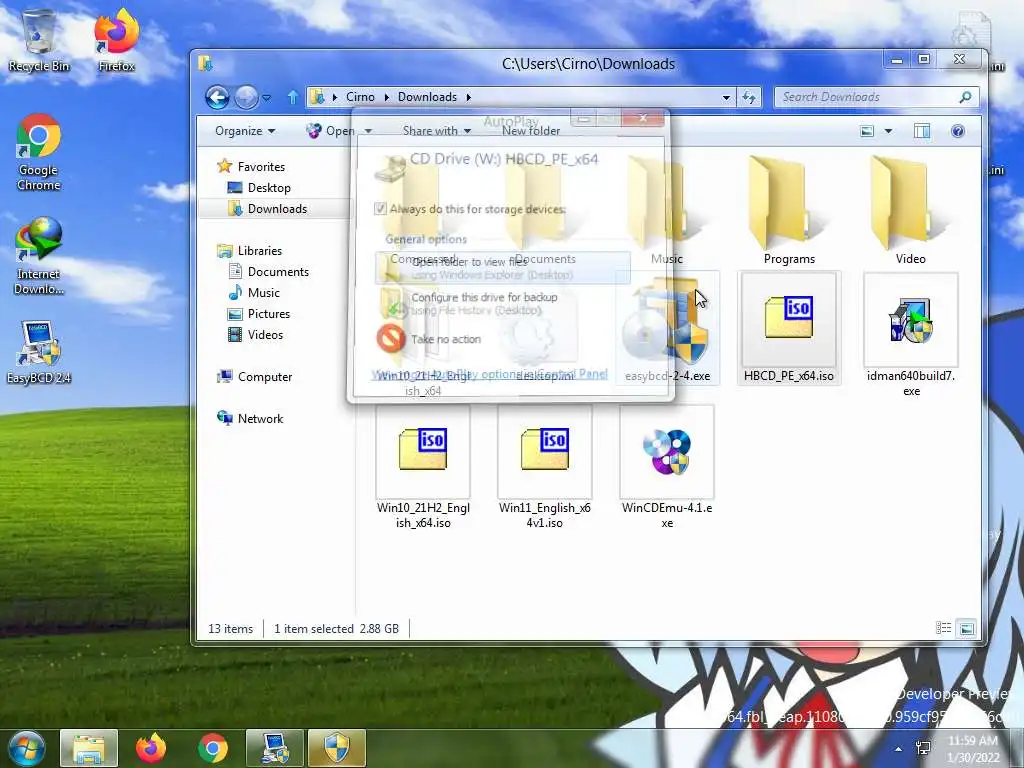
Task: Choose Open folder to view files in AutoPlay
Action: (x=502, y=268)
